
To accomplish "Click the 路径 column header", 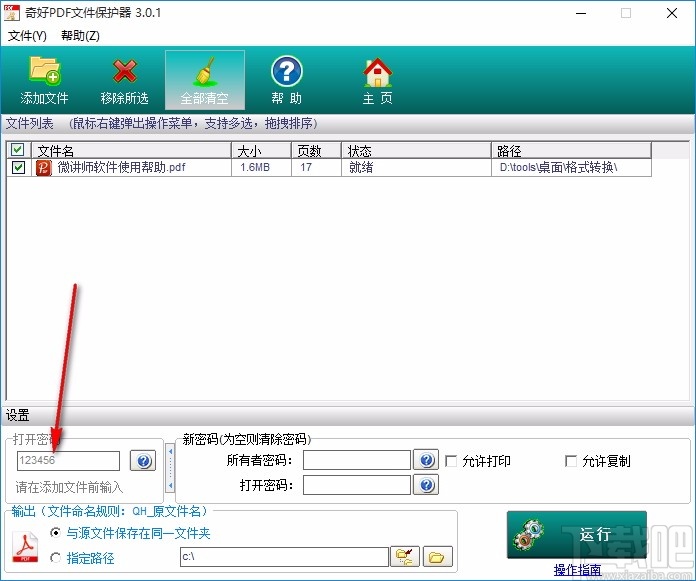I will click(572, 150).
